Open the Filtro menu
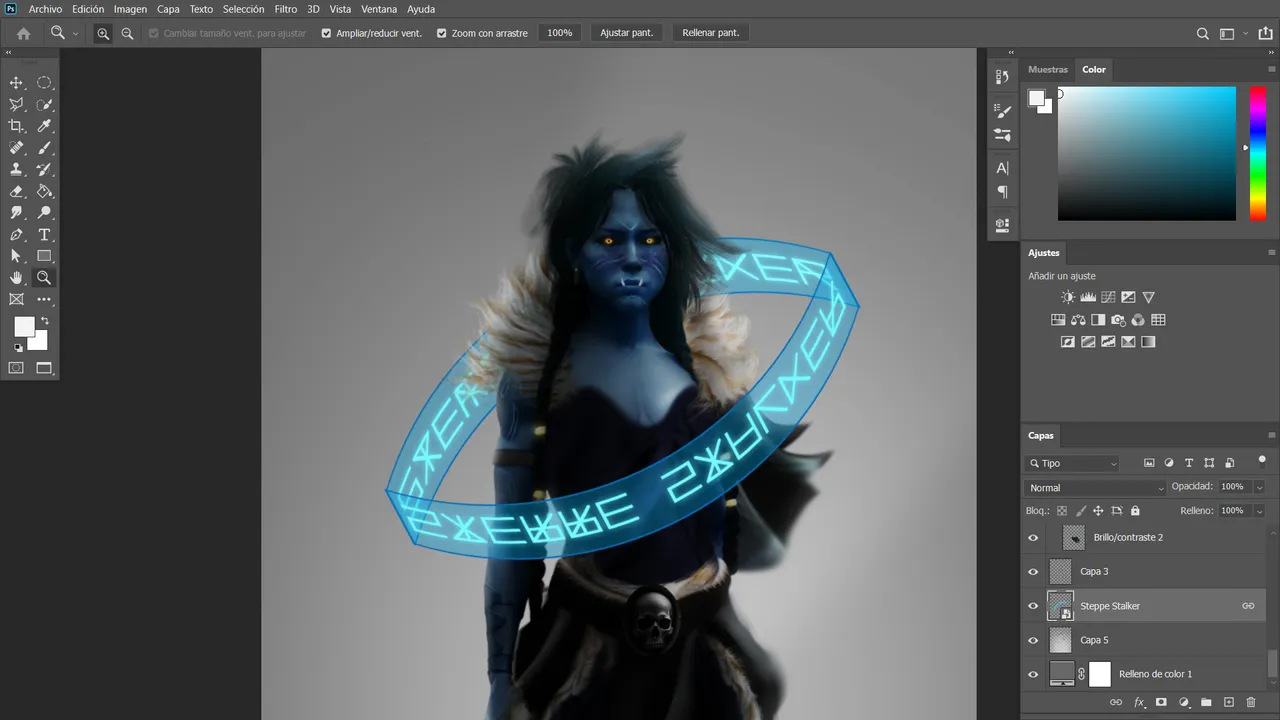This screenshot has height=720, width=1280. [x=285, y=9]
